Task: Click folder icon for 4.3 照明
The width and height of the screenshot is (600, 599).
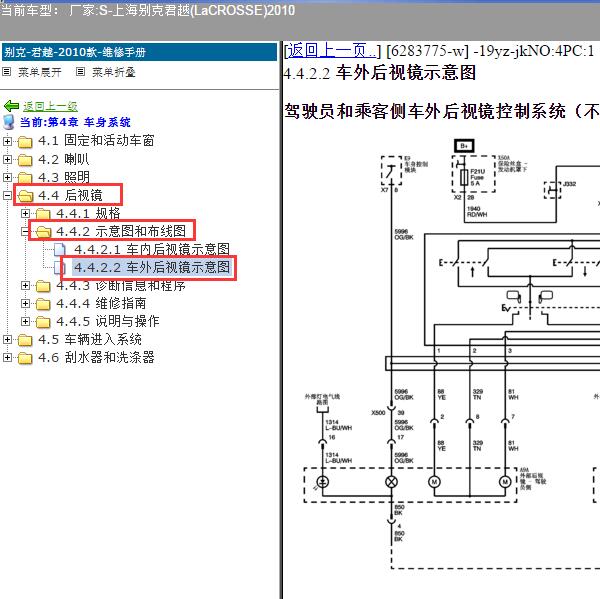Action: [x=25, y=178]
